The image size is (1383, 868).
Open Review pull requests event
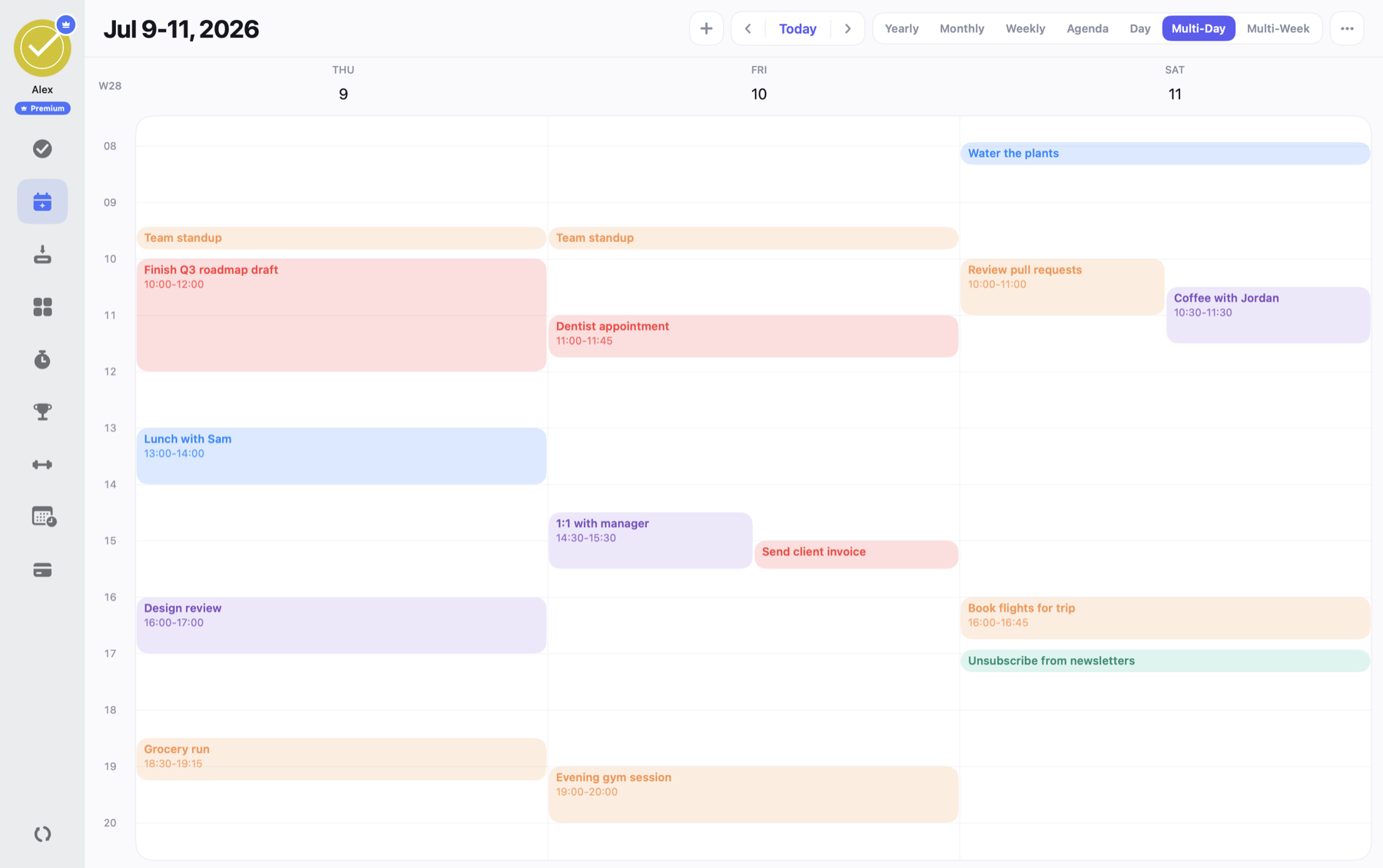tap(1062, 287)
